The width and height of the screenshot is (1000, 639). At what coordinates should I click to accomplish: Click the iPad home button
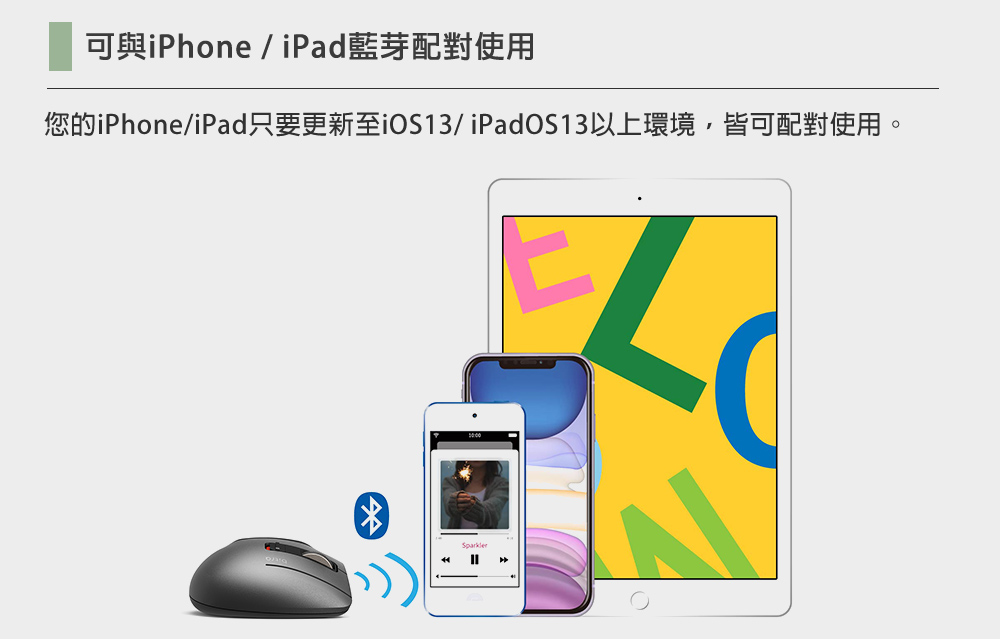(x=639, y=600)
